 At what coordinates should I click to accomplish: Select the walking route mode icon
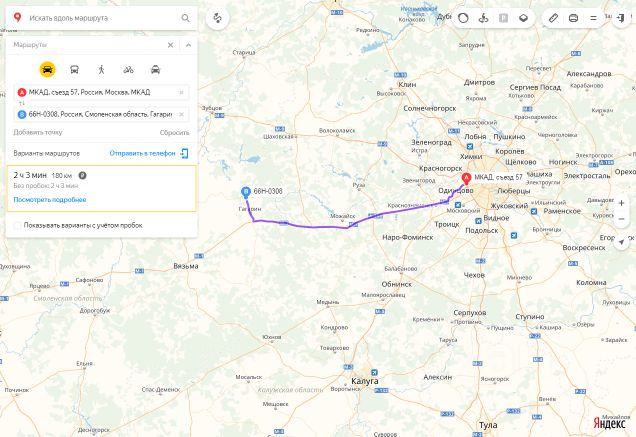tap(101, 69)
